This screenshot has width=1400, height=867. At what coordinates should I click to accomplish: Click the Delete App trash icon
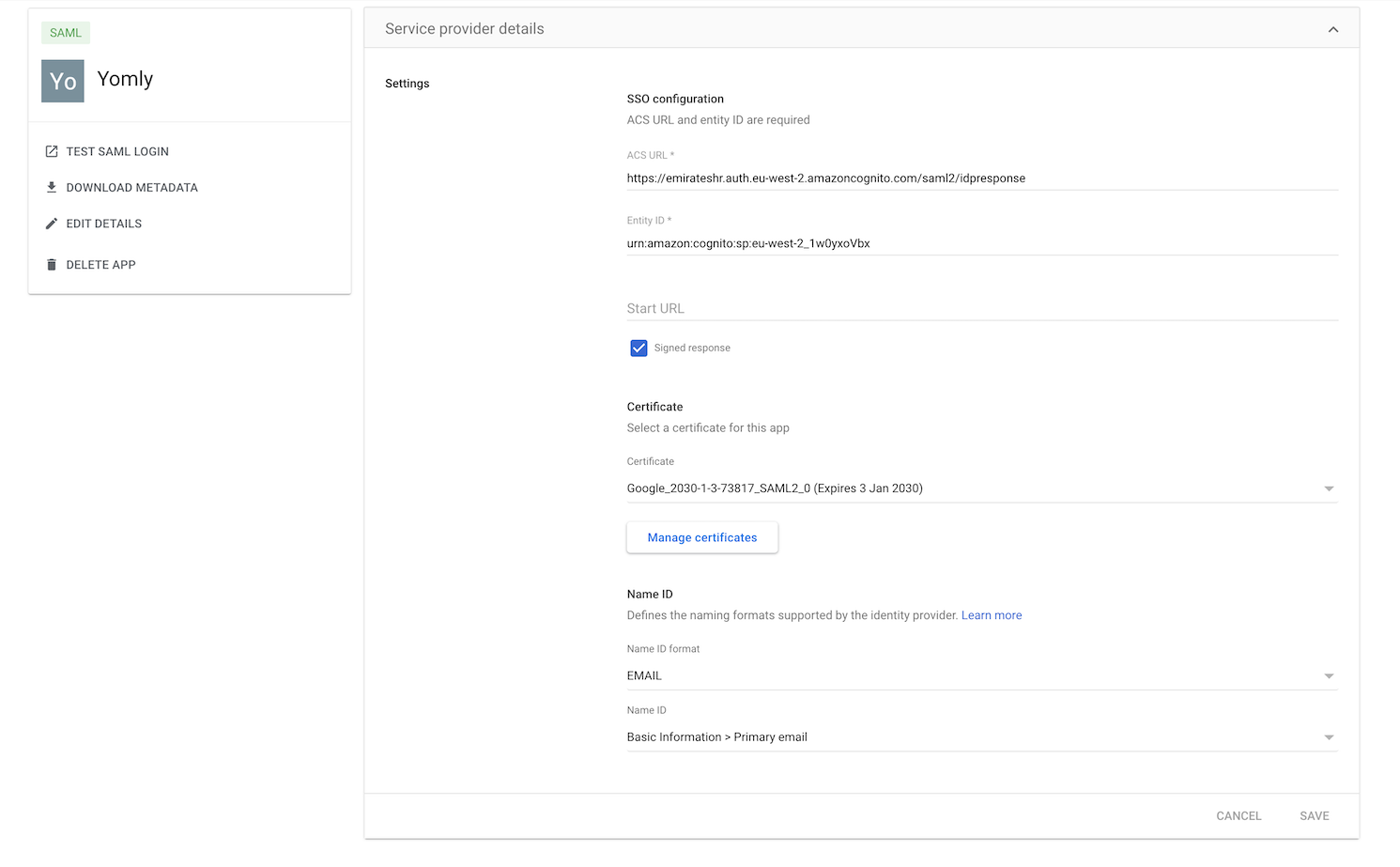pos(52,265)
